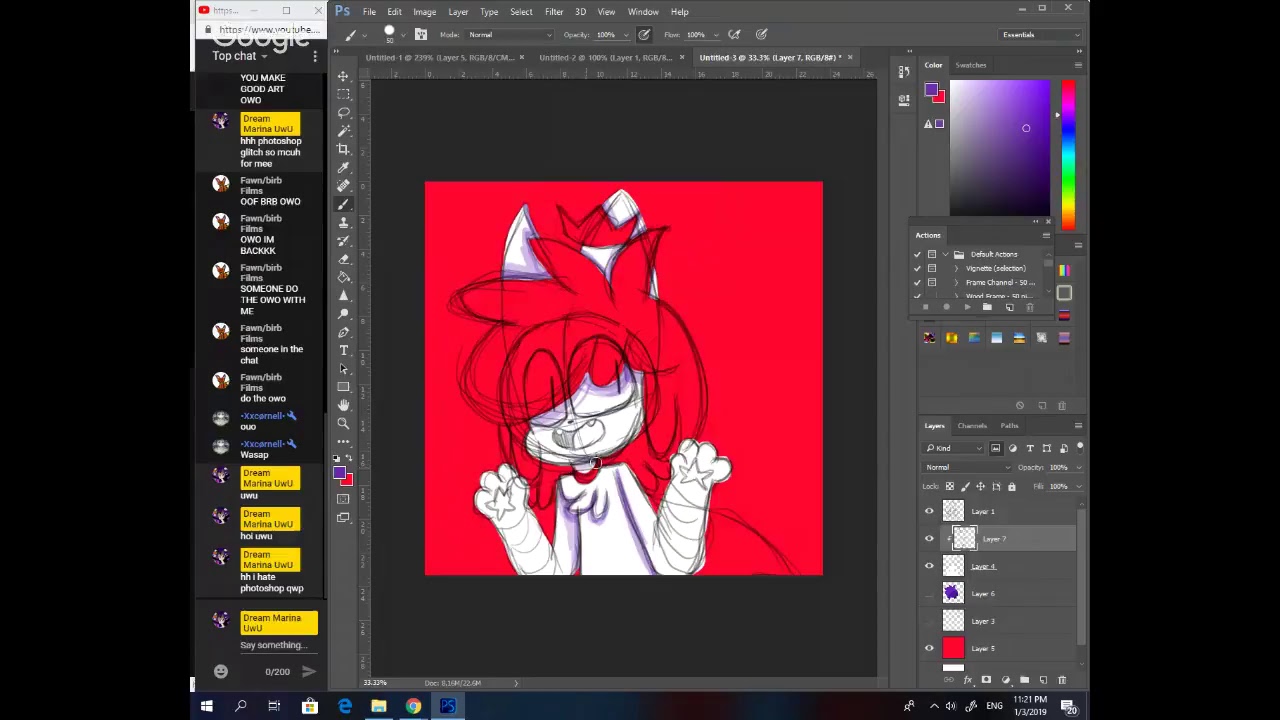Toggle Quick Mask mode icon
The image size is (1280, 720).
tap(343, 499)
